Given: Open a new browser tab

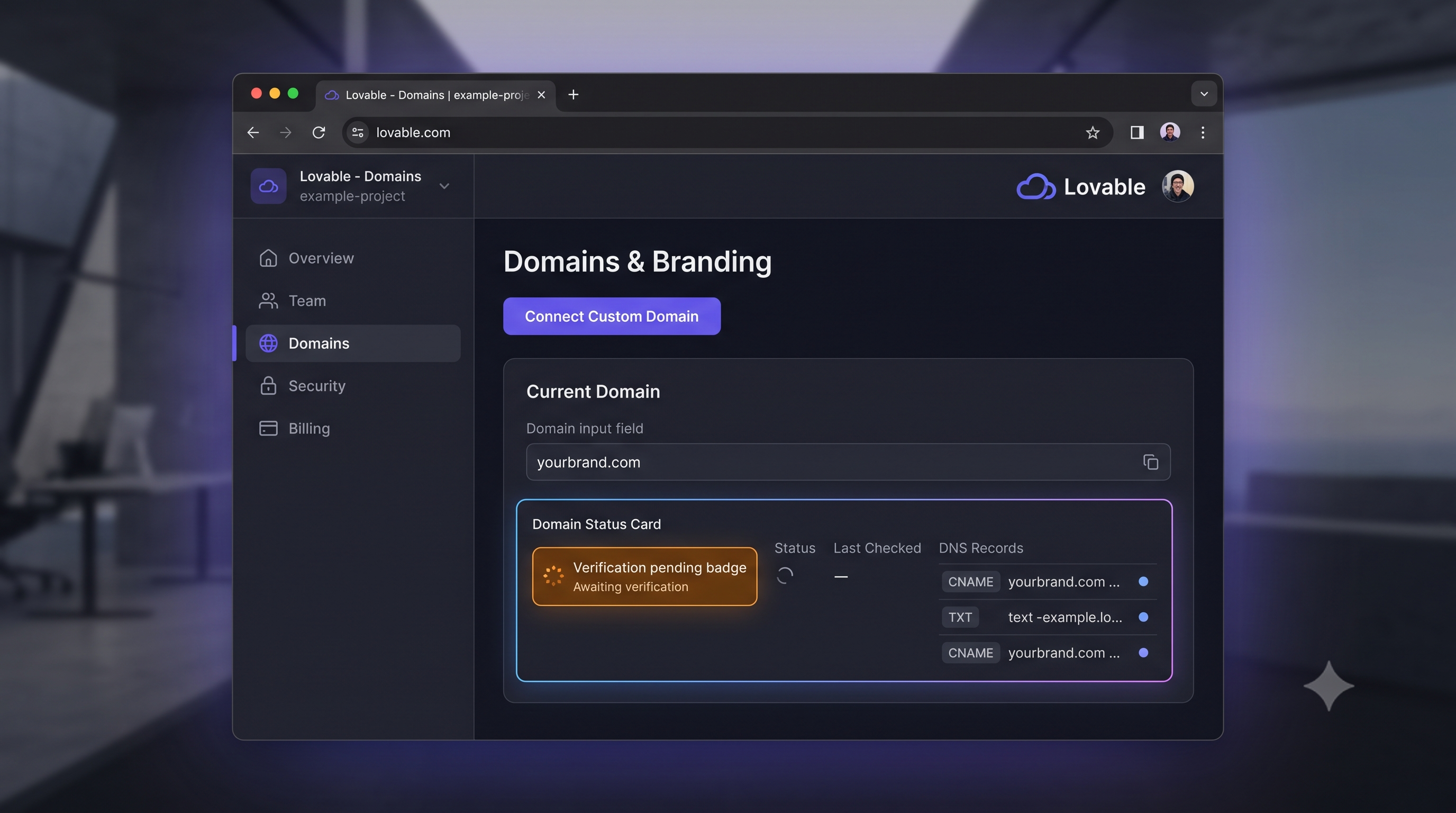Looking at the screenshot, I should coord(573,94).
